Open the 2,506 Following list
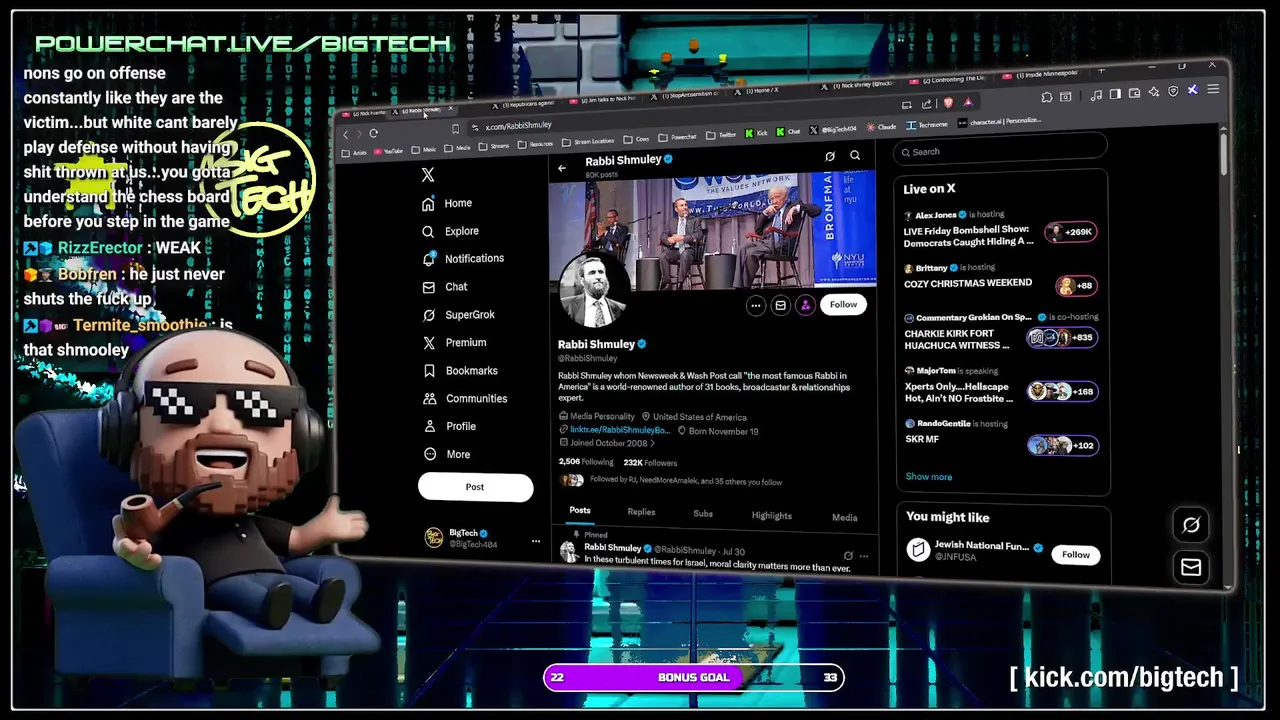Viewport: 1280px width, 720px height. [x=586, y=462]
